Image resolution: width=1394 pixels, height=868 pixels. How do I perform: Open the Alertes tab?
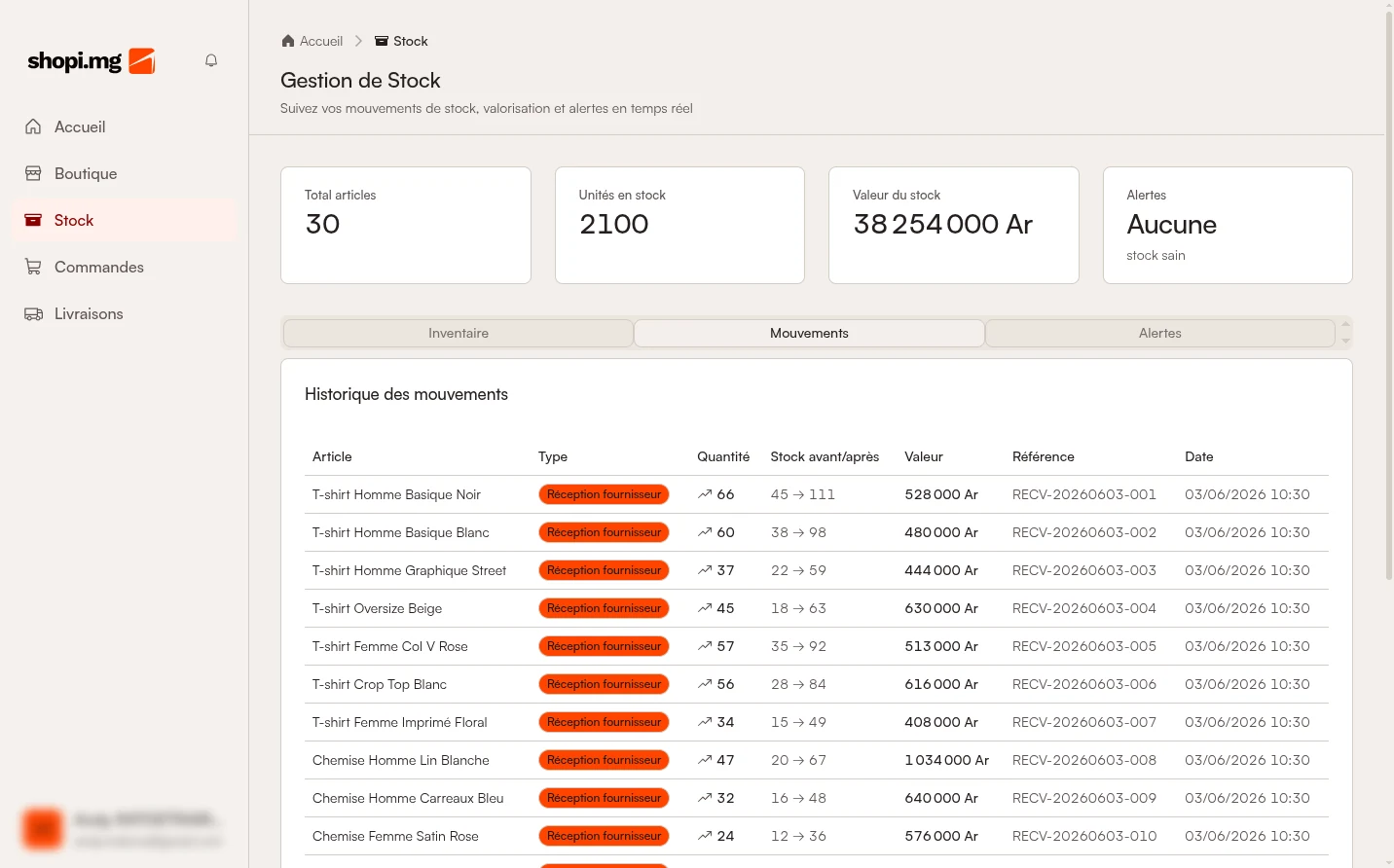(x=1159, y=333)
